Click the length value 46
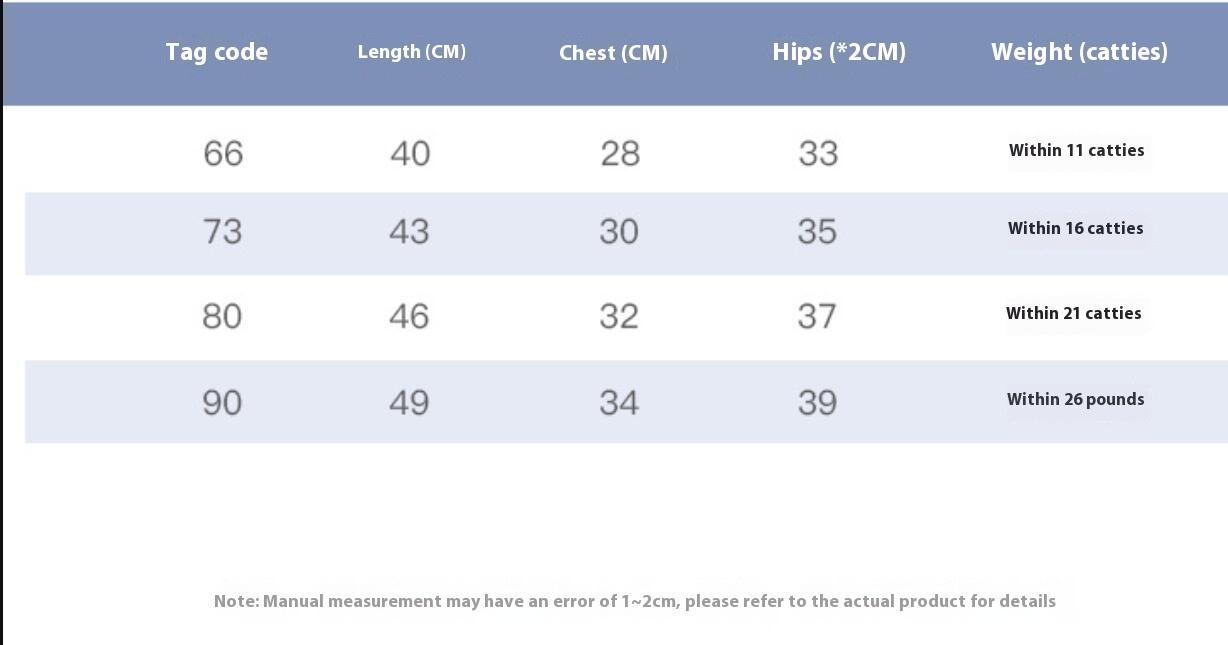 (409, 316)
